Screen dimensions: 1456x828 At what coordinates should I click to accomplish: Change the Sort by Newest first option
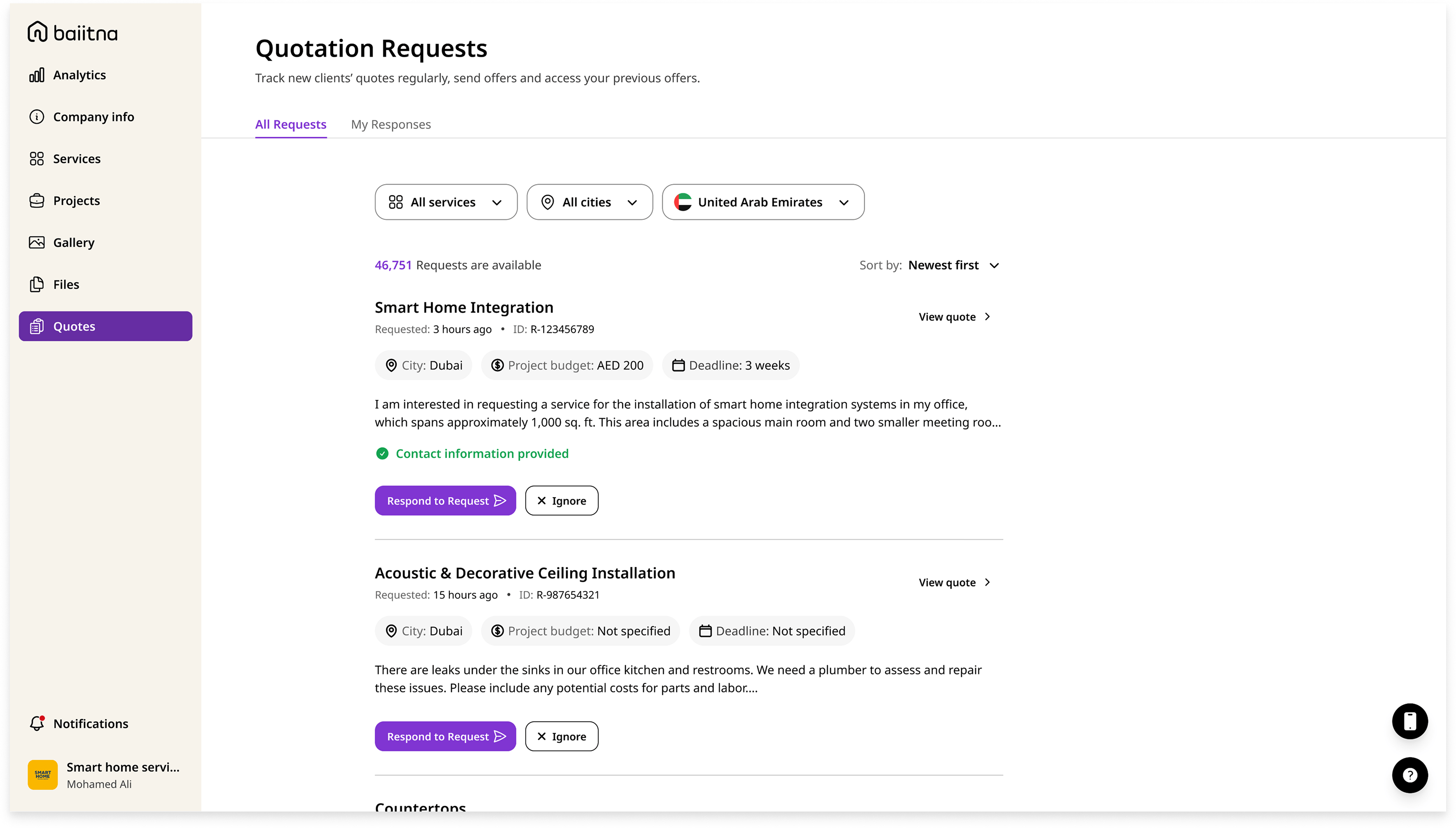click(943, 265)
